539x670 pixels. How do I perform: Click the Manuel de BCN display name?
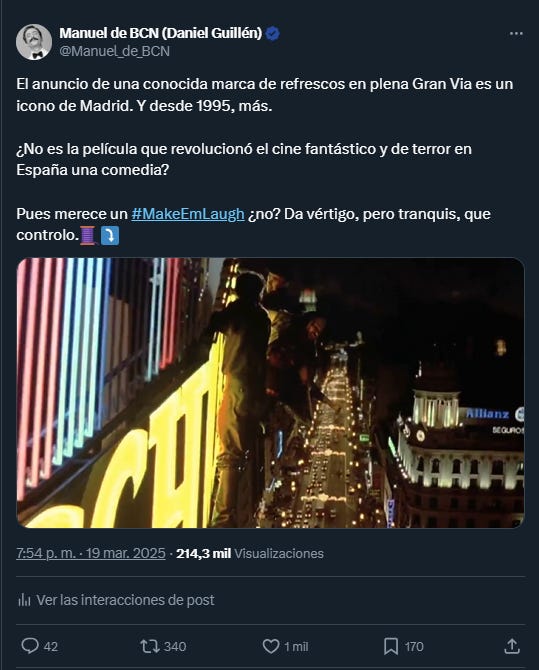click(x=160, y=33)
